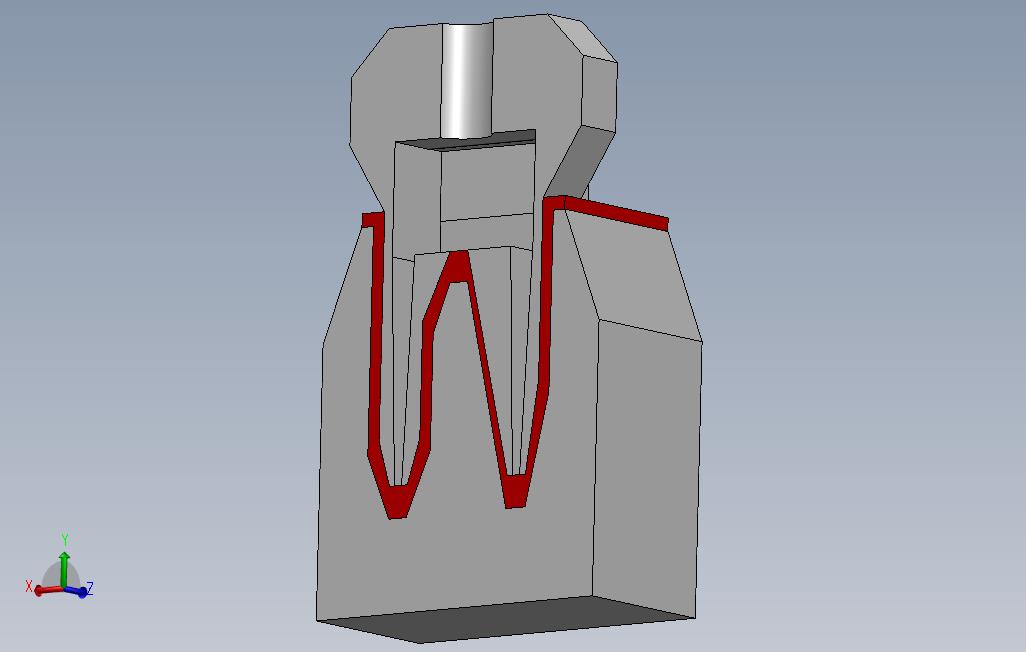Select the dark bottom face of the block
1026x652 pixels.
click(x=506, y=619)
